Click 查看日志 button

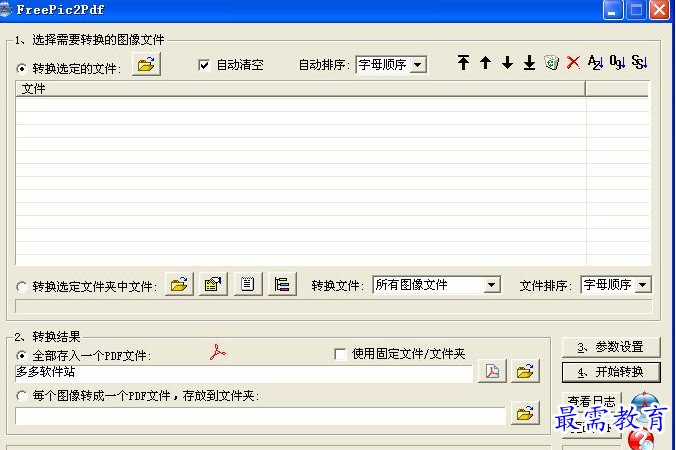pos(592,402)
